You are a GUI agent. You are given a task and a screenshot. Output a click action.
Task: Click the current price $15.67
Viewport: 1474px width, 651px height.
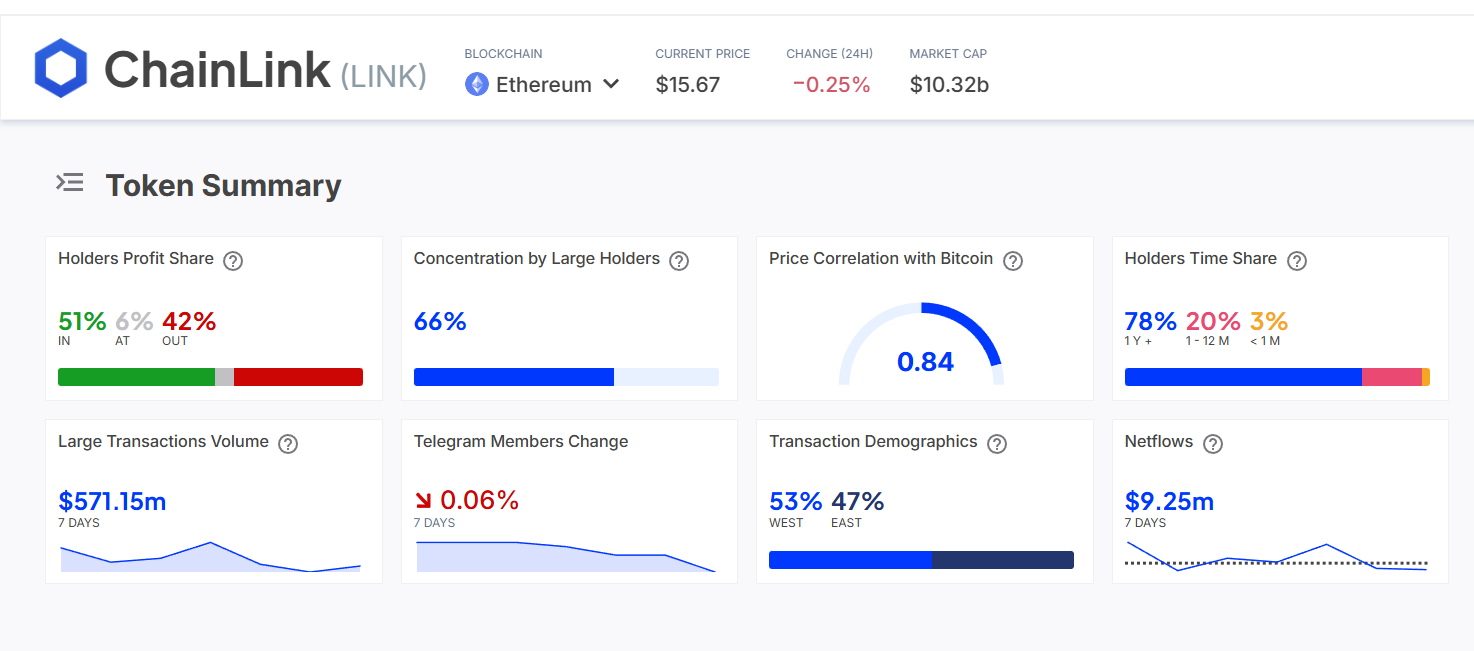(688, 85)
